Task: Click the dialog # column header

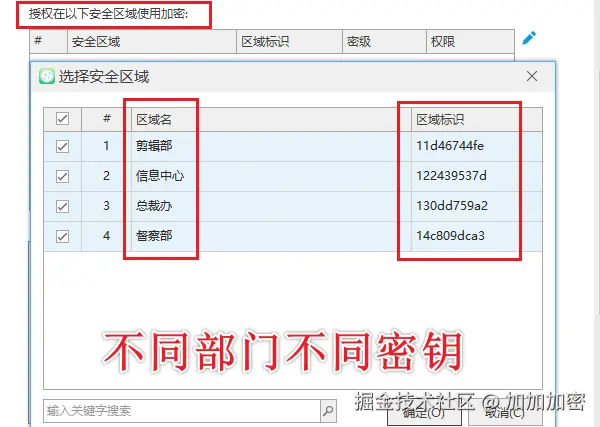Action: coord(107,119)
